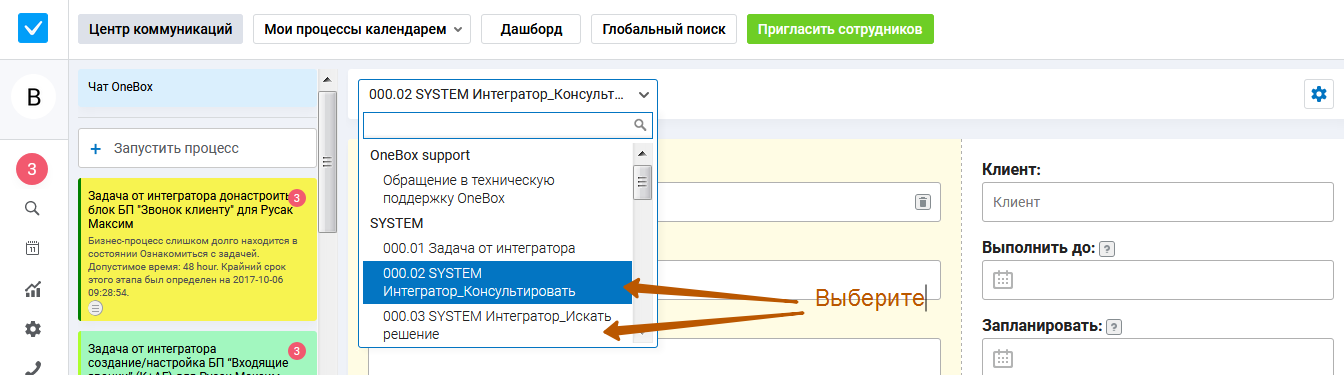
Task: Click help icon next to Выполнить до
Action: [x=1107, y=248]
